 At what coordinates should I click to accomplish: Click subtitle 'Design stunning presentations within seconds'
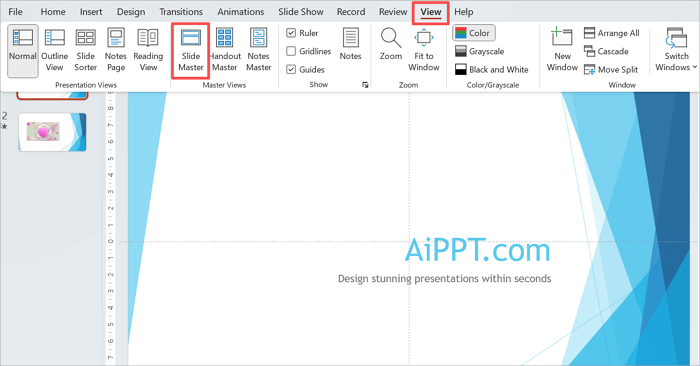point(445,279)
